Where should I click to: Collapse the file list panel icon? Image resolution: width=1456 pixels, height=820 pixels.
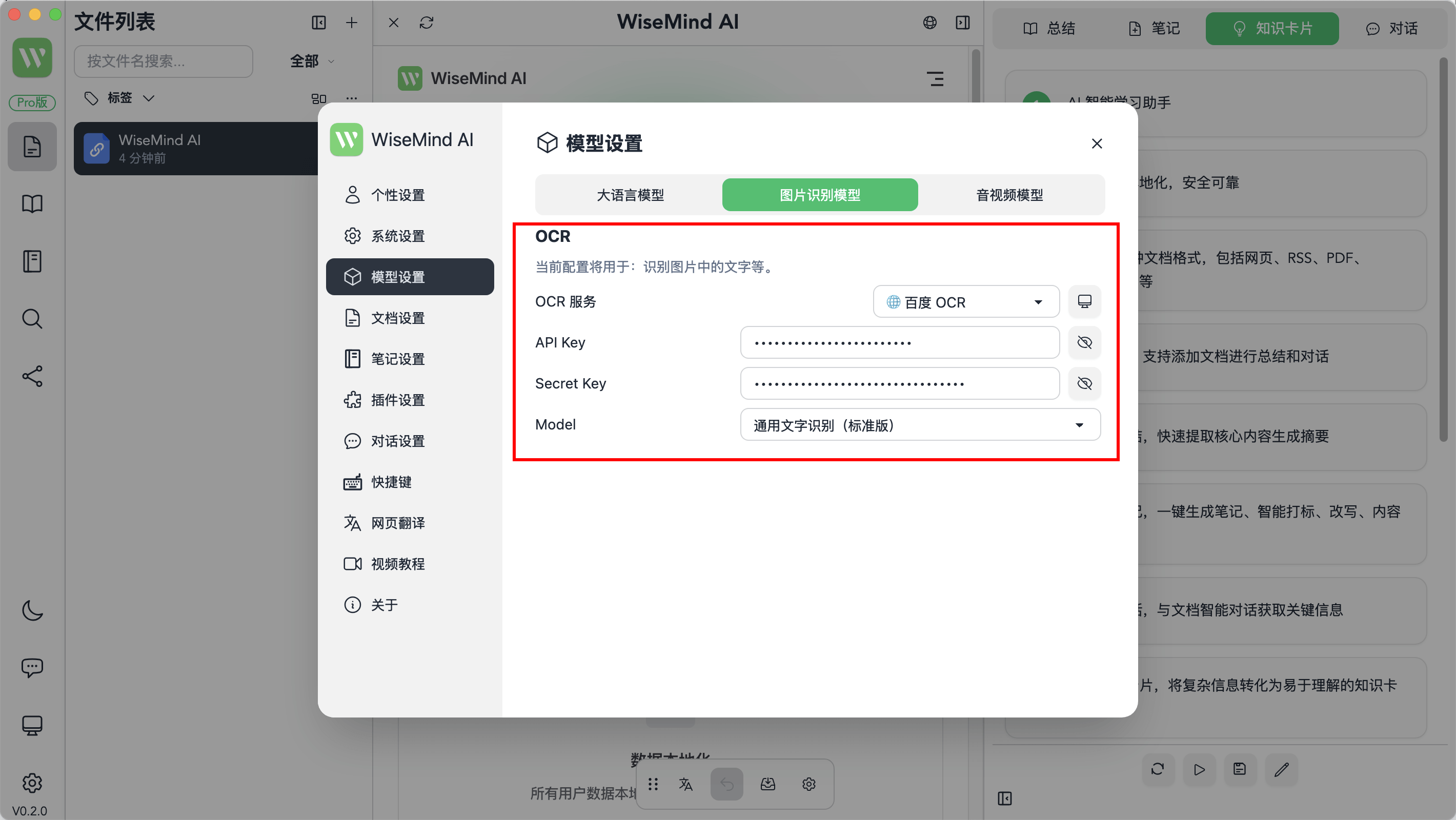tap(319, 23)
